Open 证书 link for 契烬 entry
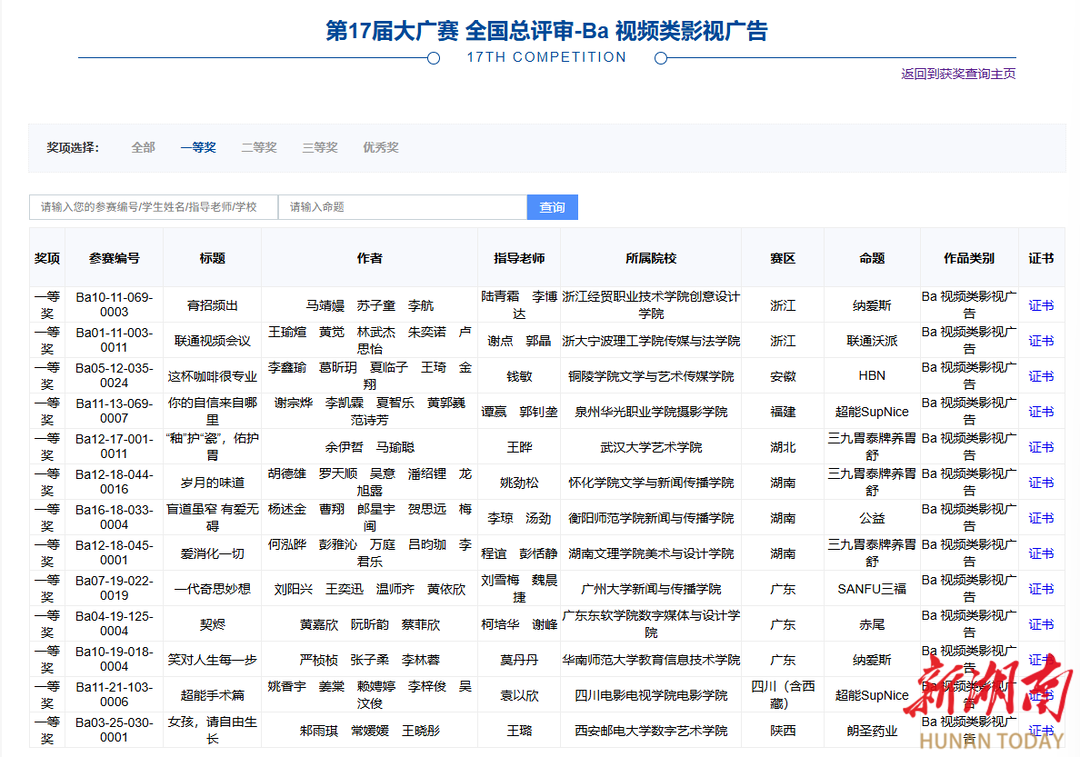This screenshot has width=1080, height=757. pyautogui.click(x=1041, y=624)
